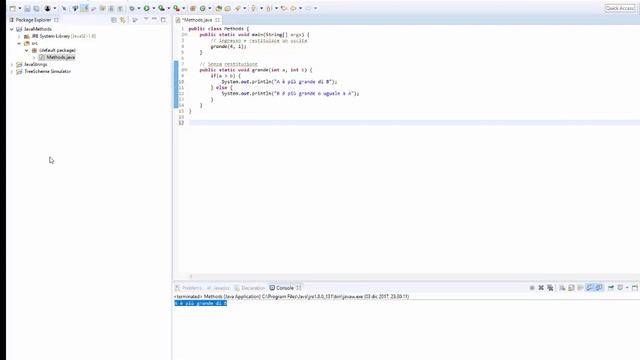Viewport: 640px width, 360px height.
Task: Click the Clear Console icon
Action: pos(562,288)
